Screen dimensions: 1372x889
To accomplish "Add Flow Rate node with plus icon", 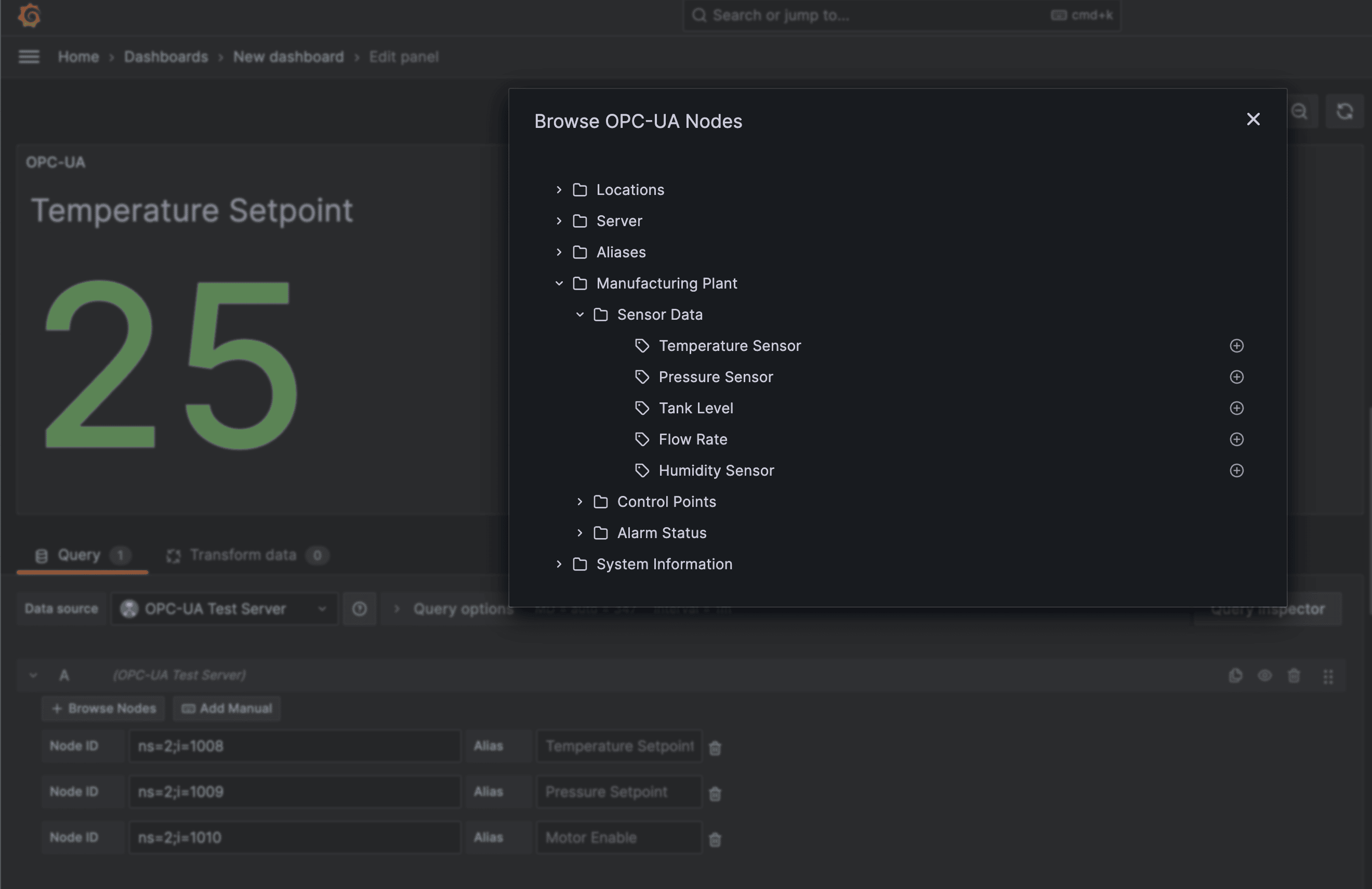I will 1236,439.
